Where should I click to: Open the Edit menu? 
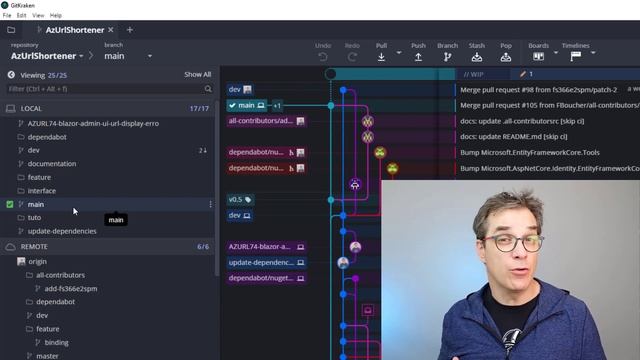tap(22, 15)
